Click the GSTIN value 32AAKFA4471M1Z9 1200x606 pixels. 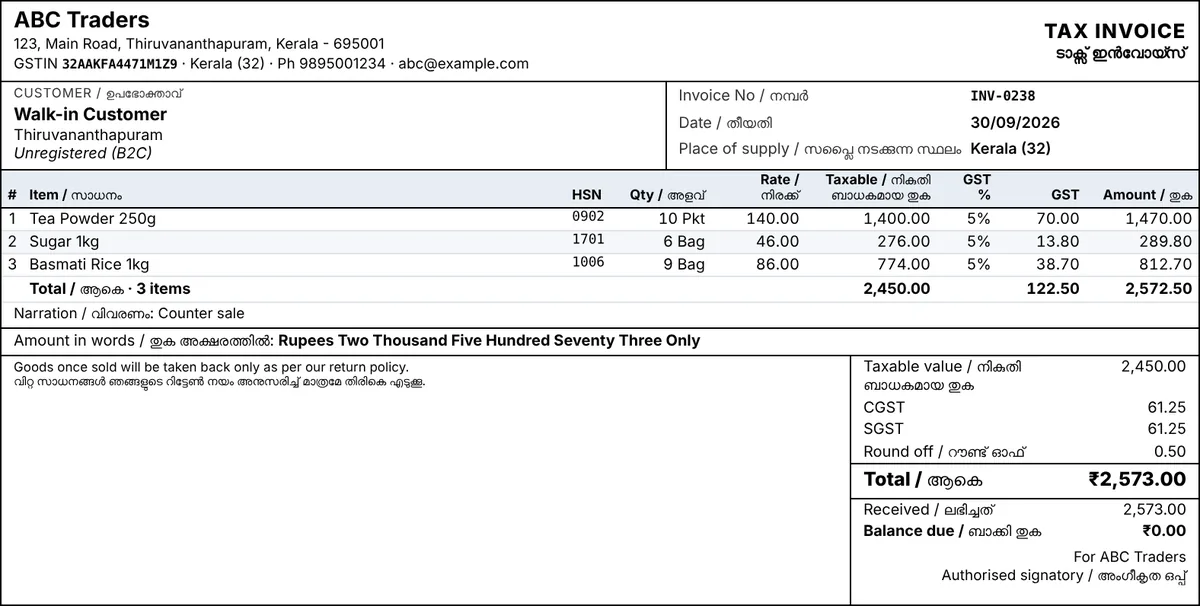point(120,64)
